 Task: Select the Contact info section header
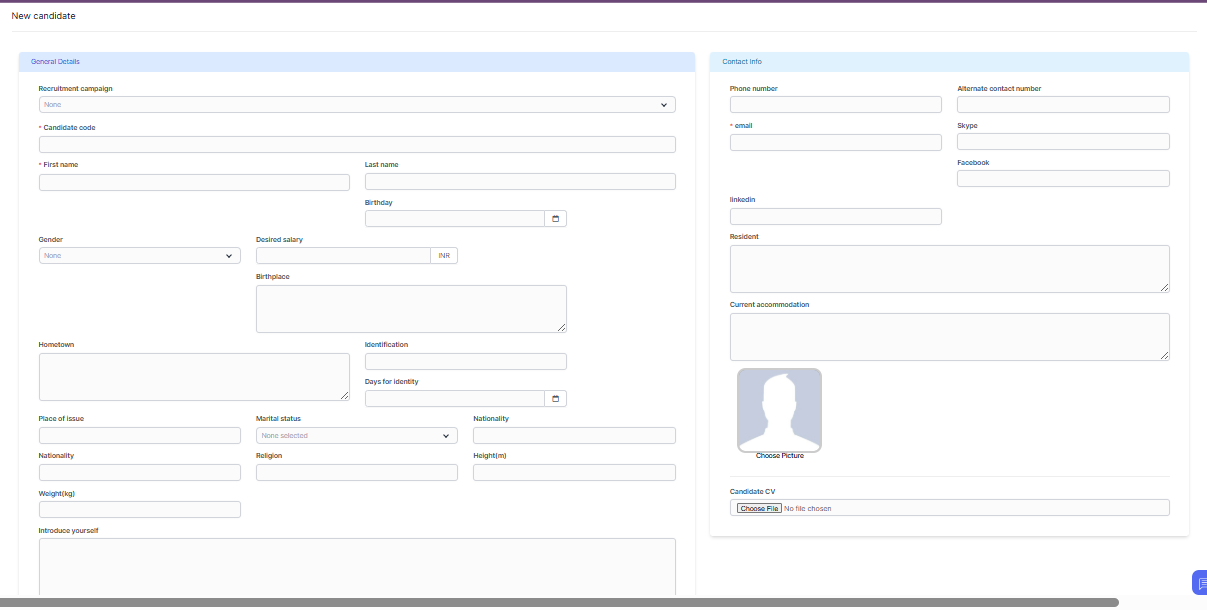(742, 62)
